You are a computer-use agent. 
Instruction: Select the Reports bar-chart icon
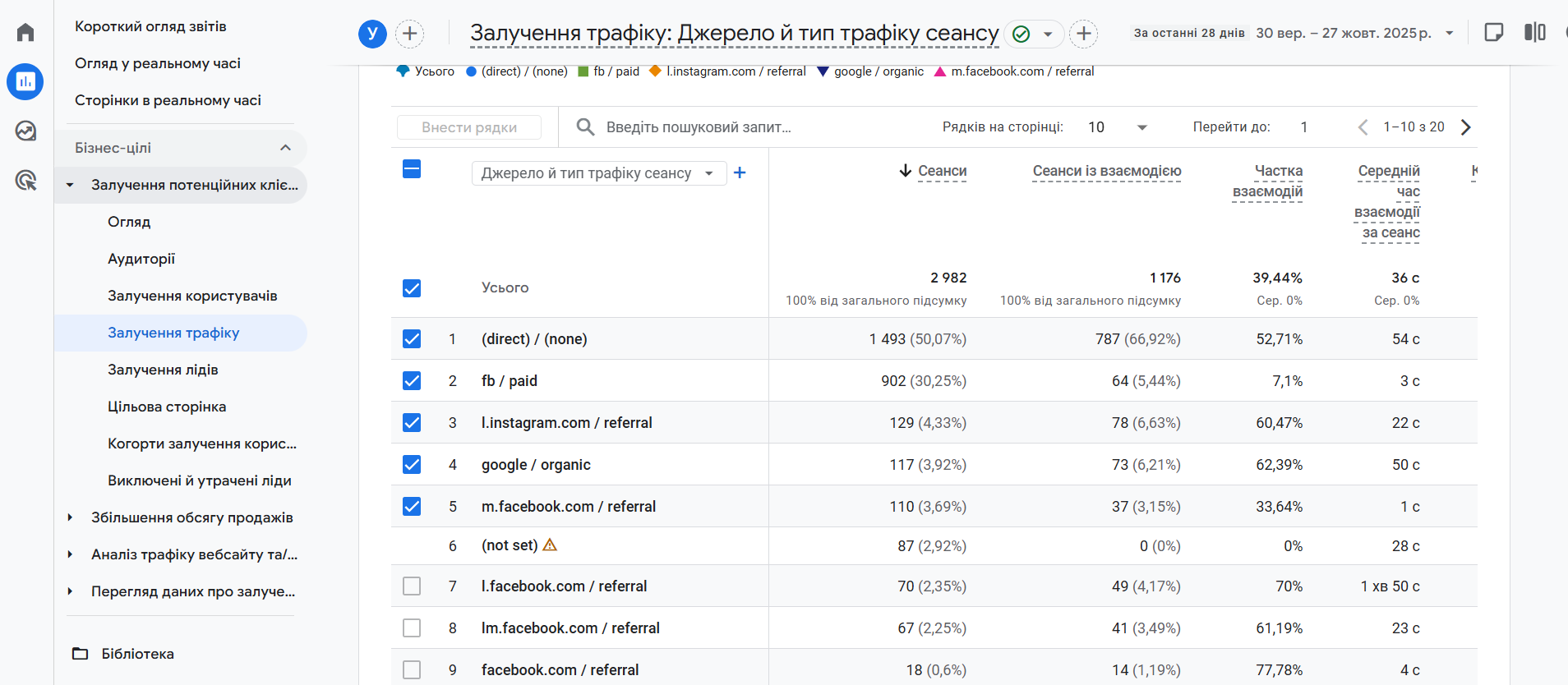click(25, 82)
